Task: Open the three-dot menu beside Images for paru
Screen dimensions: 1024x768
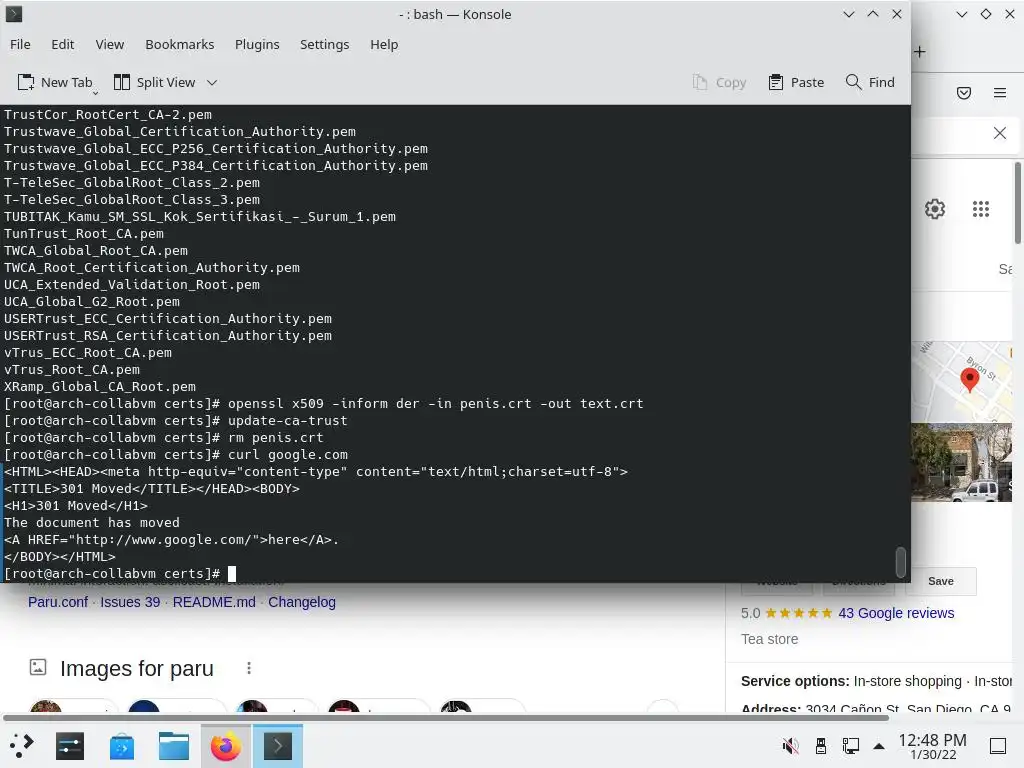Action: pyautogui.click(x=249, y=668)
